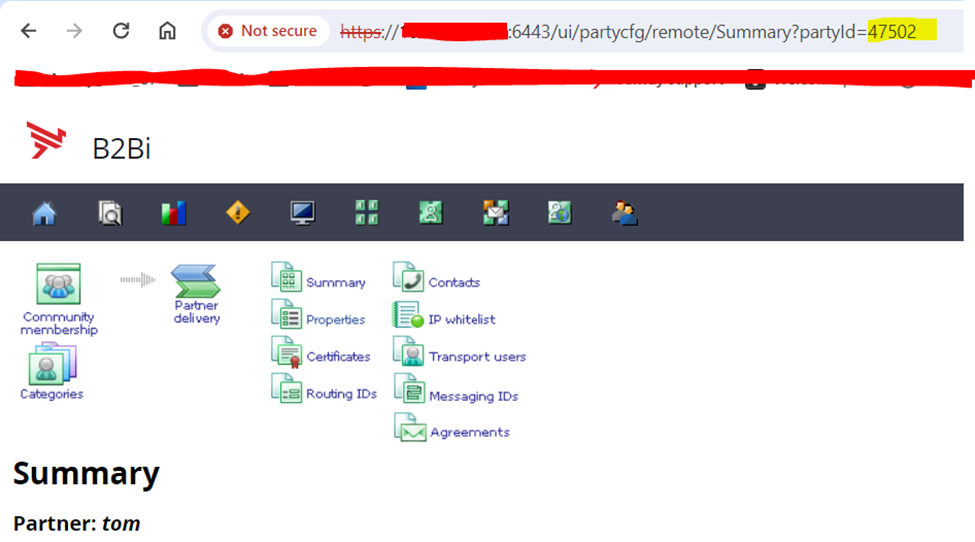Click the yellow diamond alerts icon
The image size is (975, 542).
point(238,213)
